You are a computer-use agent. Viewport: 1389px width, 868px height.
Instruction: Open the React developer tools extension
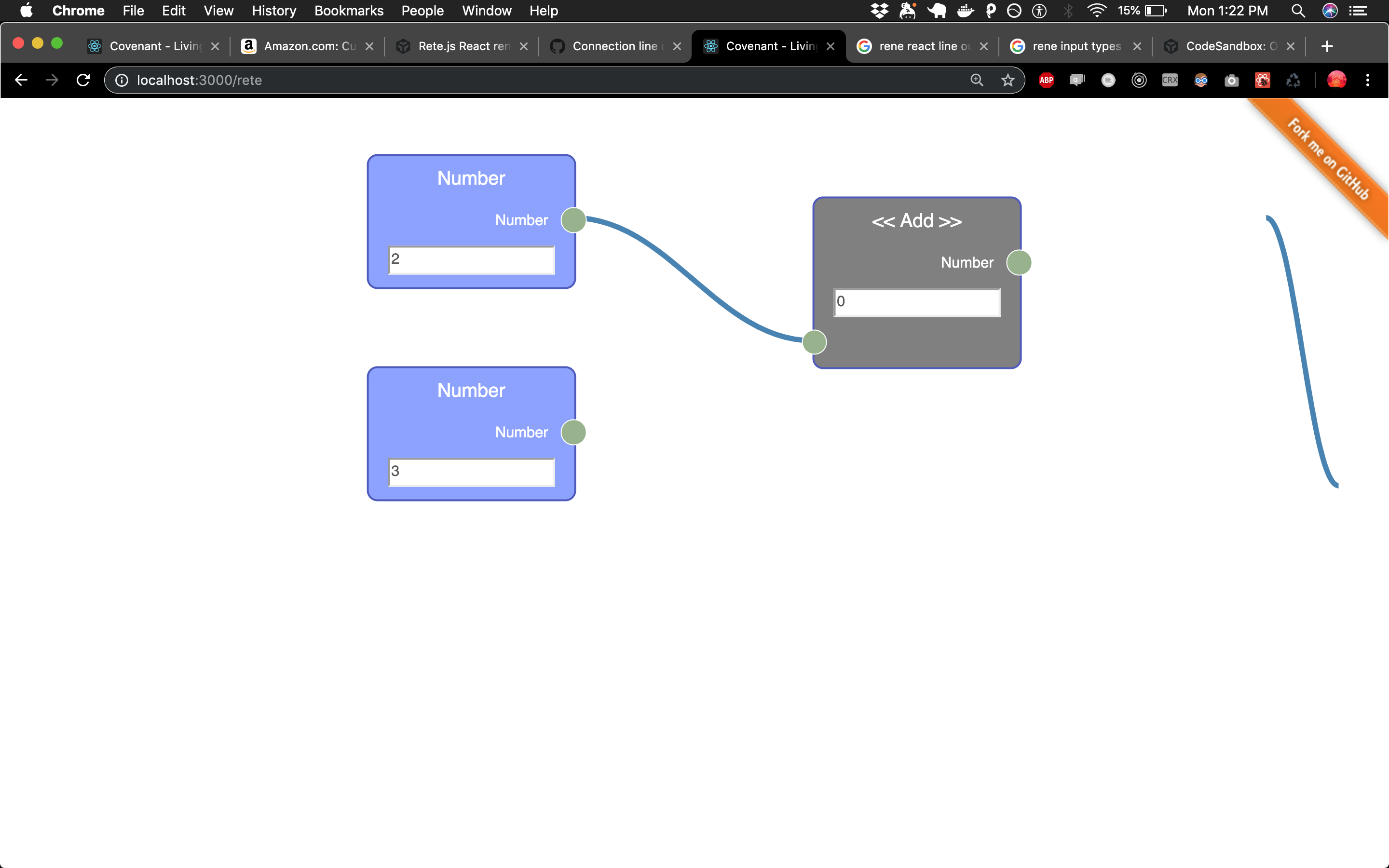pyautogui.click(x=1263, y=81)
